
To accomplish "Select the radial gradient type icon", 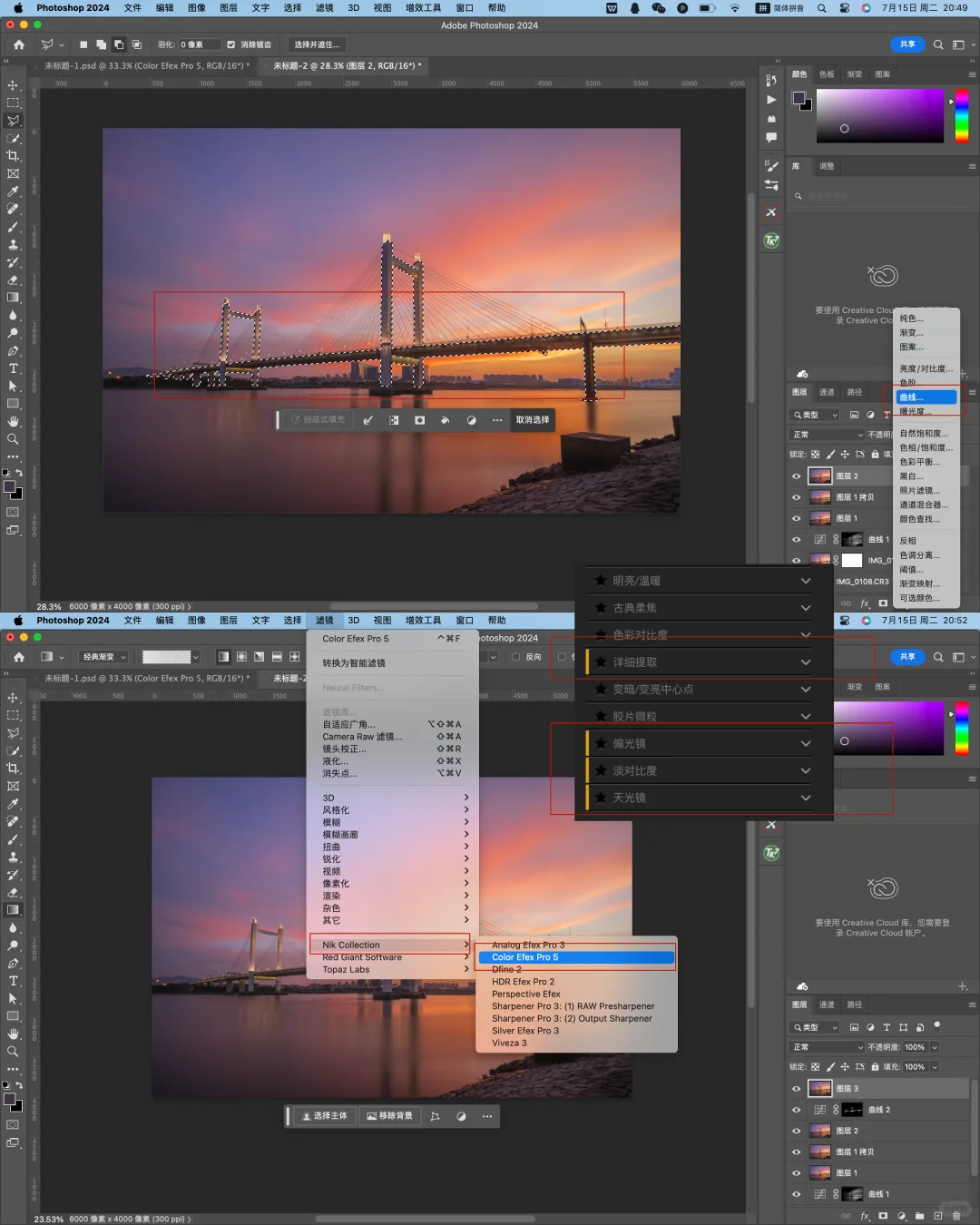I will 241,657.
